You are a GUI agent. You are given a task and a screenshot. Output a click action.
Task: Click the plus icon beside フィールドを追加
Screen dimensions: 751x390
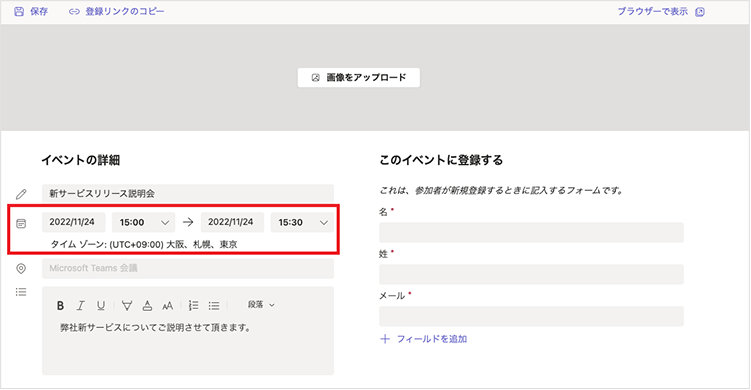click(x=385, y=339)
